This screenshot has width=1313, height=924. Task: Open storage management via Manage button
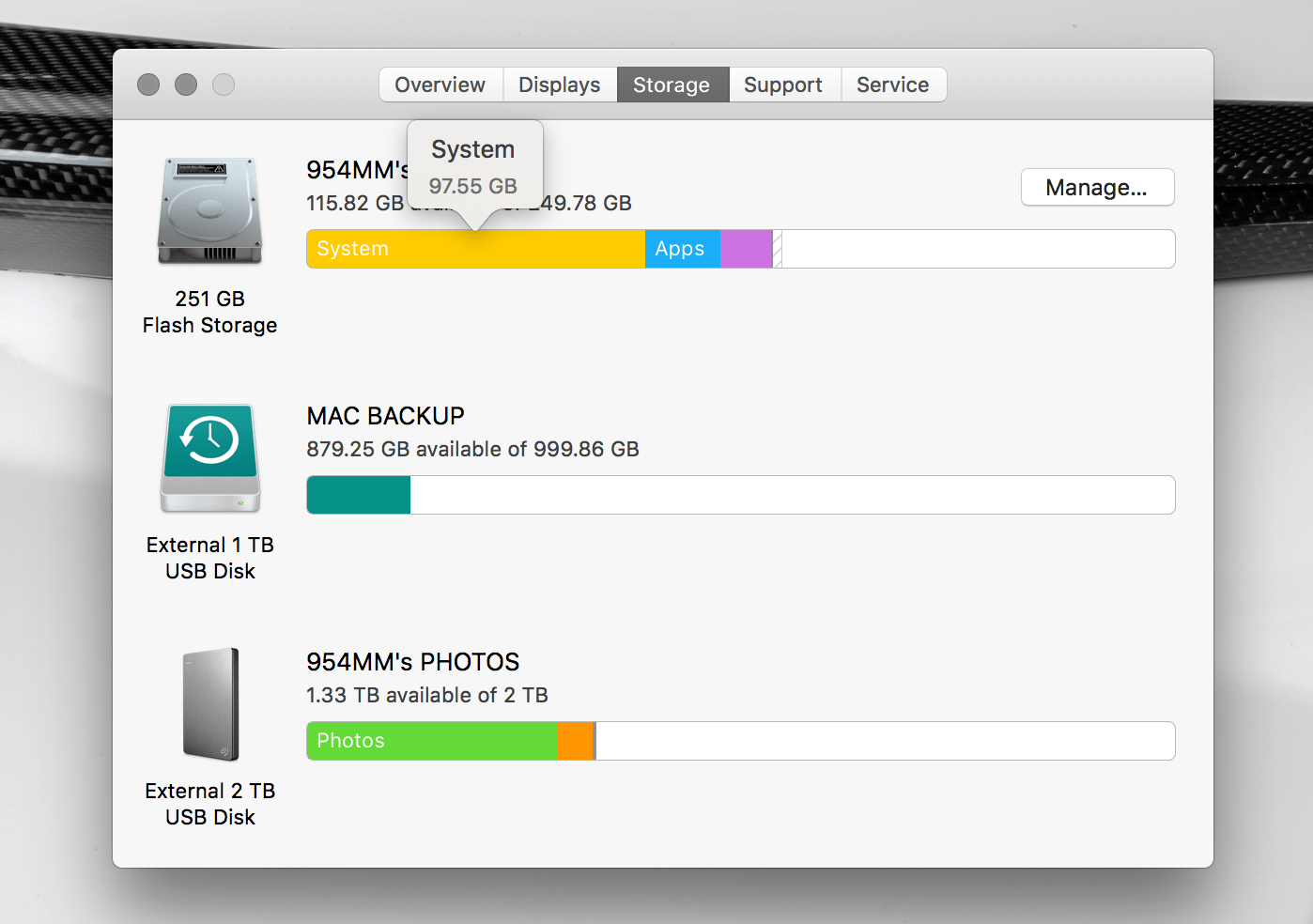[x=1097, y=187]
